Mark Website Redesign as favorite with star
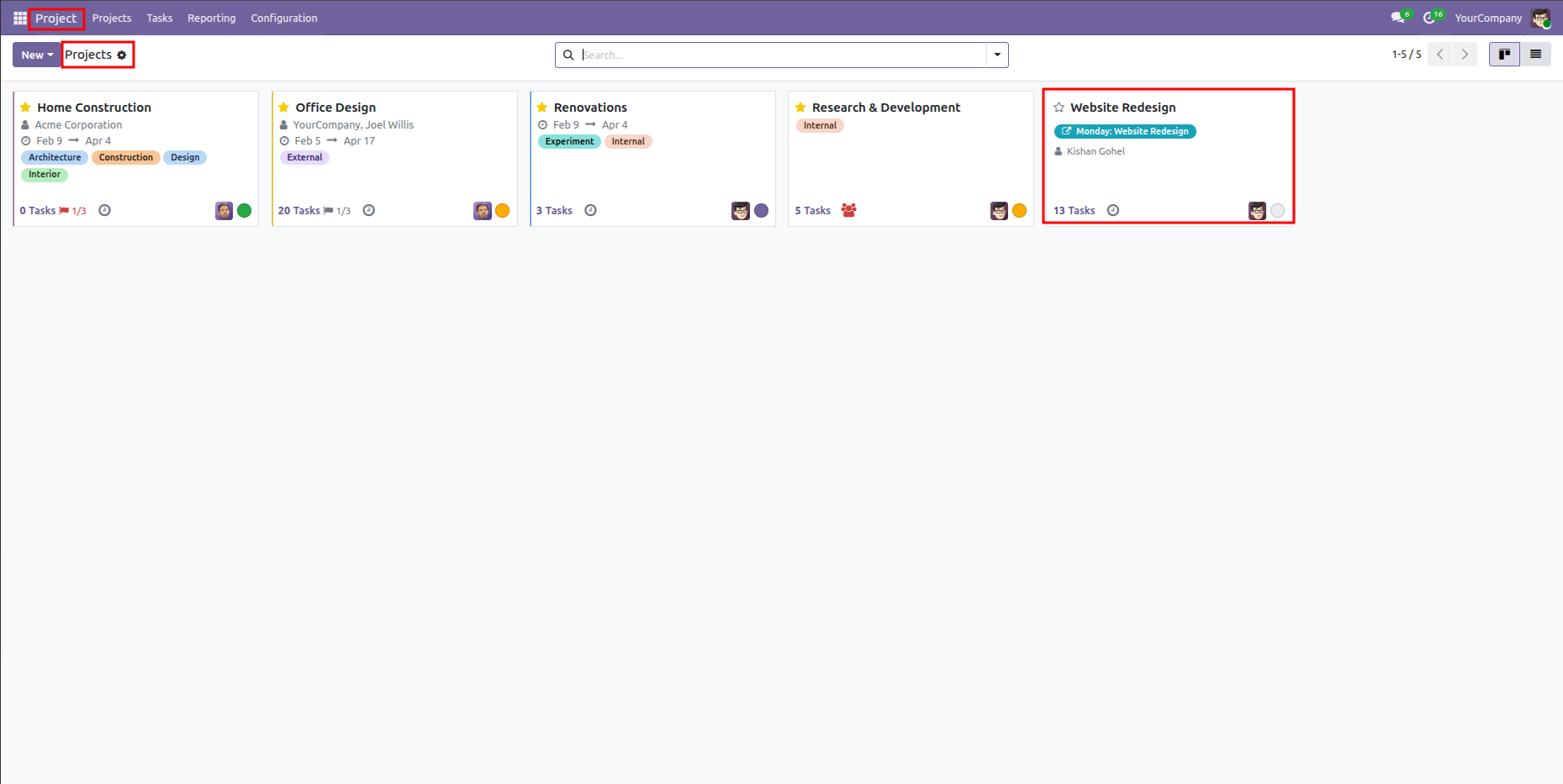This screenshot has height=784, width=1563. (1059, 108)
